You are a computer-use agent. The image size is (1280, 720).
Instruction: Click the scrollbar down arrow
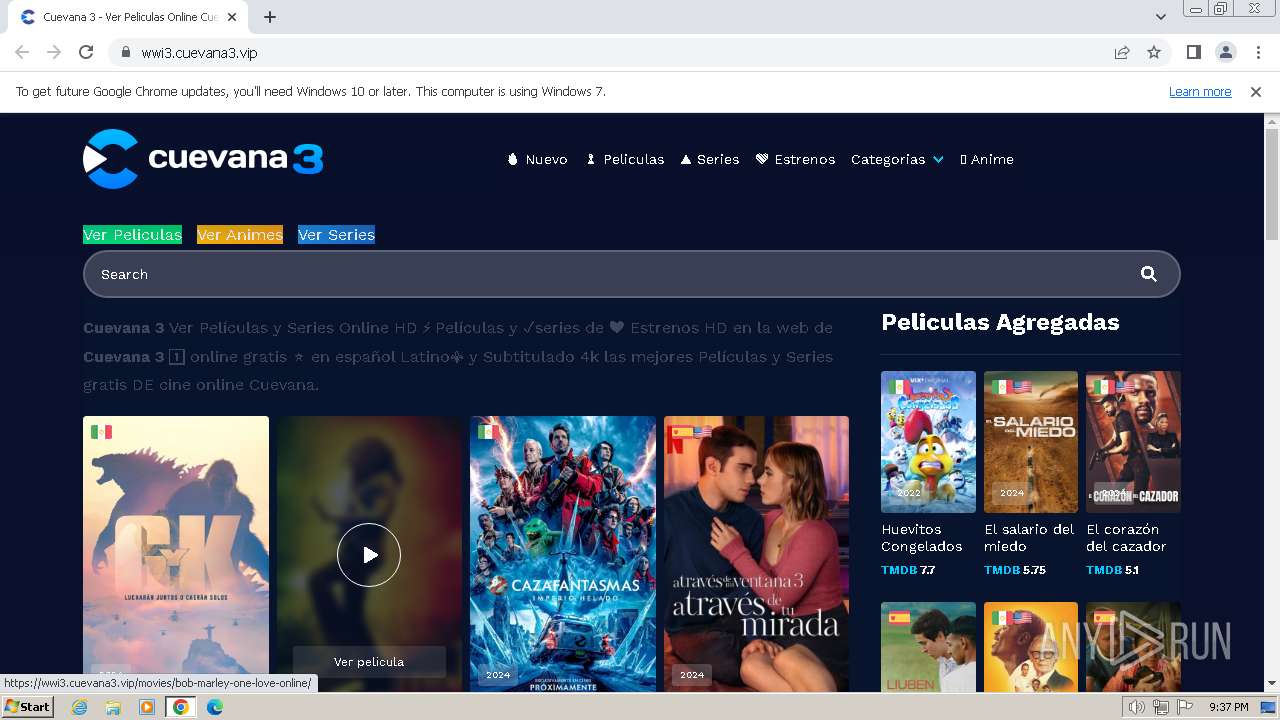point(1271,684)
